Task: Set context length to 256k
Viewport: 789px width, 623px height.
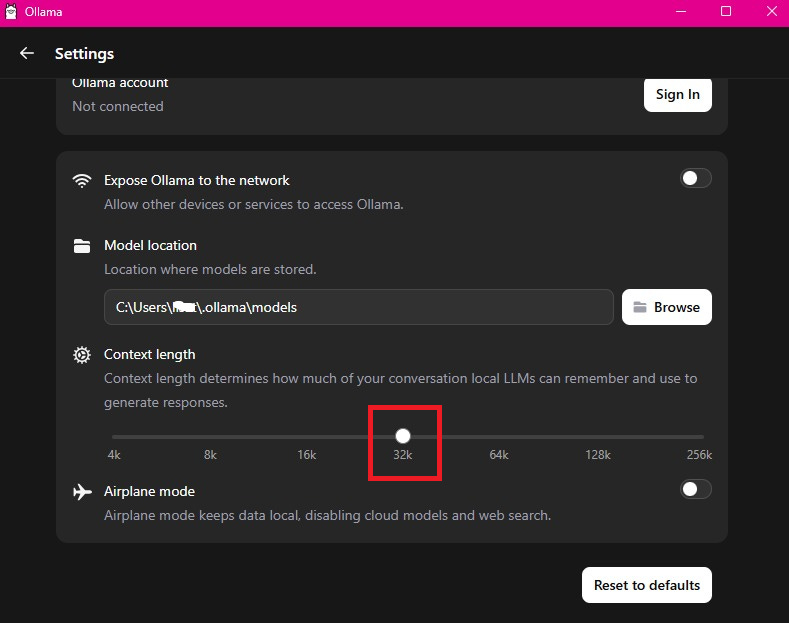Action: 699,455
